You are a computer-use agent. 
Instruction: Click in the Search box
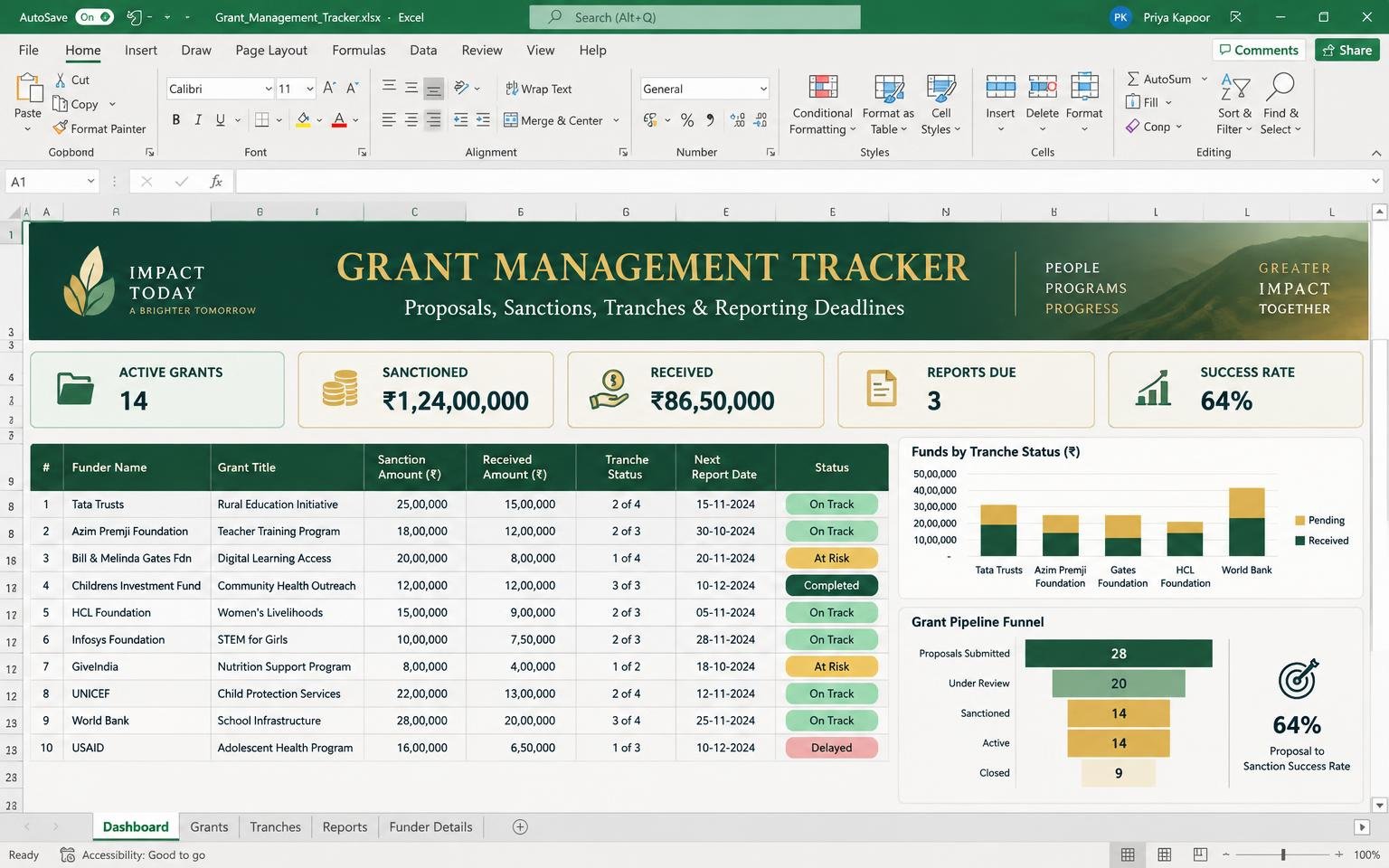(694, 17)
